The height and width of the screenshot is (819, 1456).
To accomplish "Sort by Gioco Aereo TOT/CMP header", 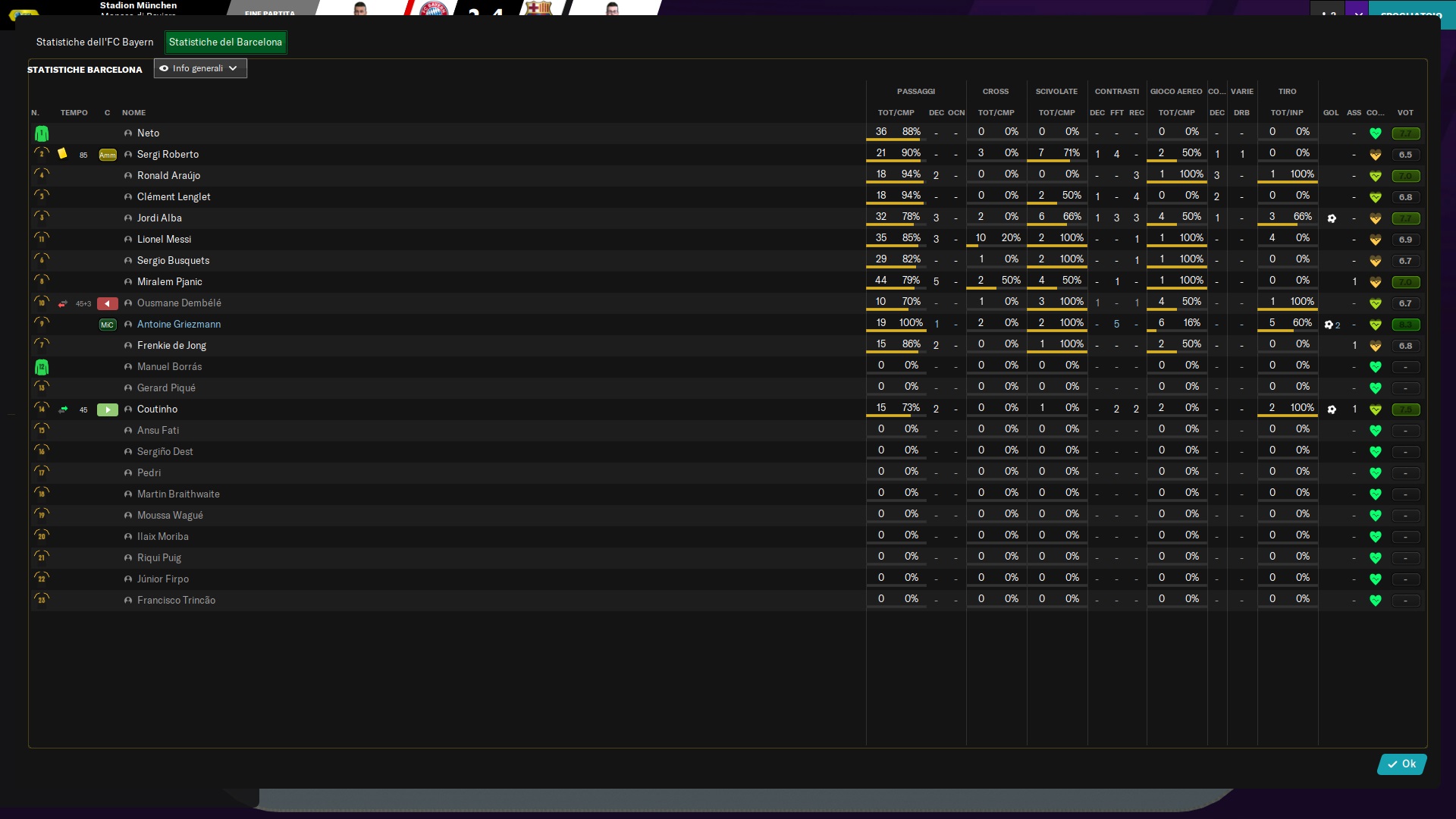I will [1177, 113].
